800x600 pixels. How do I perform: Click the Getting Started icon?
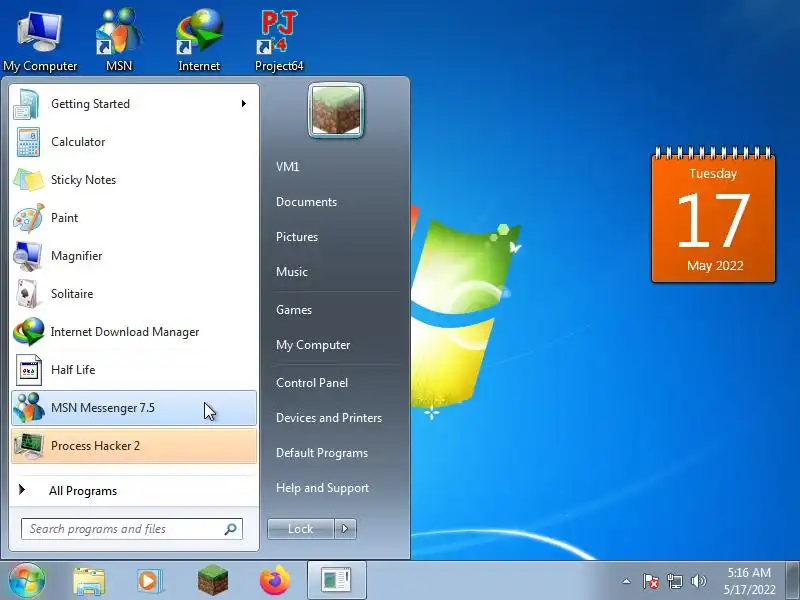[x=27, y=104]
